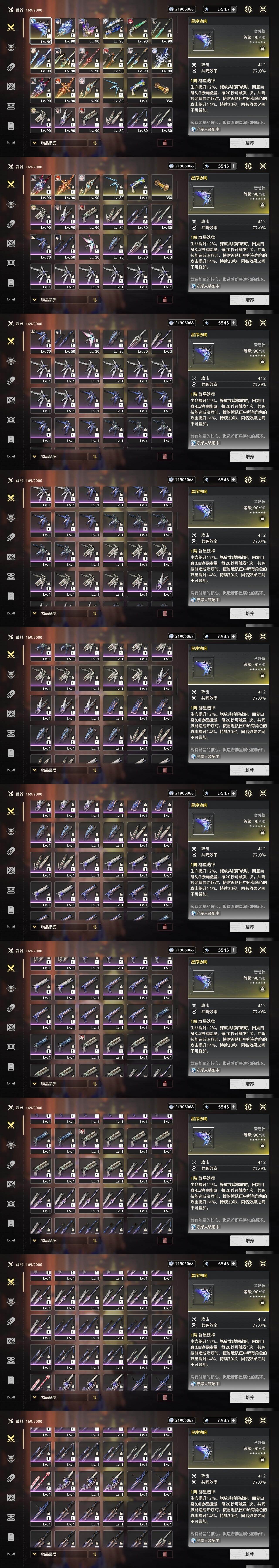Toggle the lock on 星序协响 in topmost detail panel
The height and width of the screenshot is (1568, 279).
tap(263, 47)
